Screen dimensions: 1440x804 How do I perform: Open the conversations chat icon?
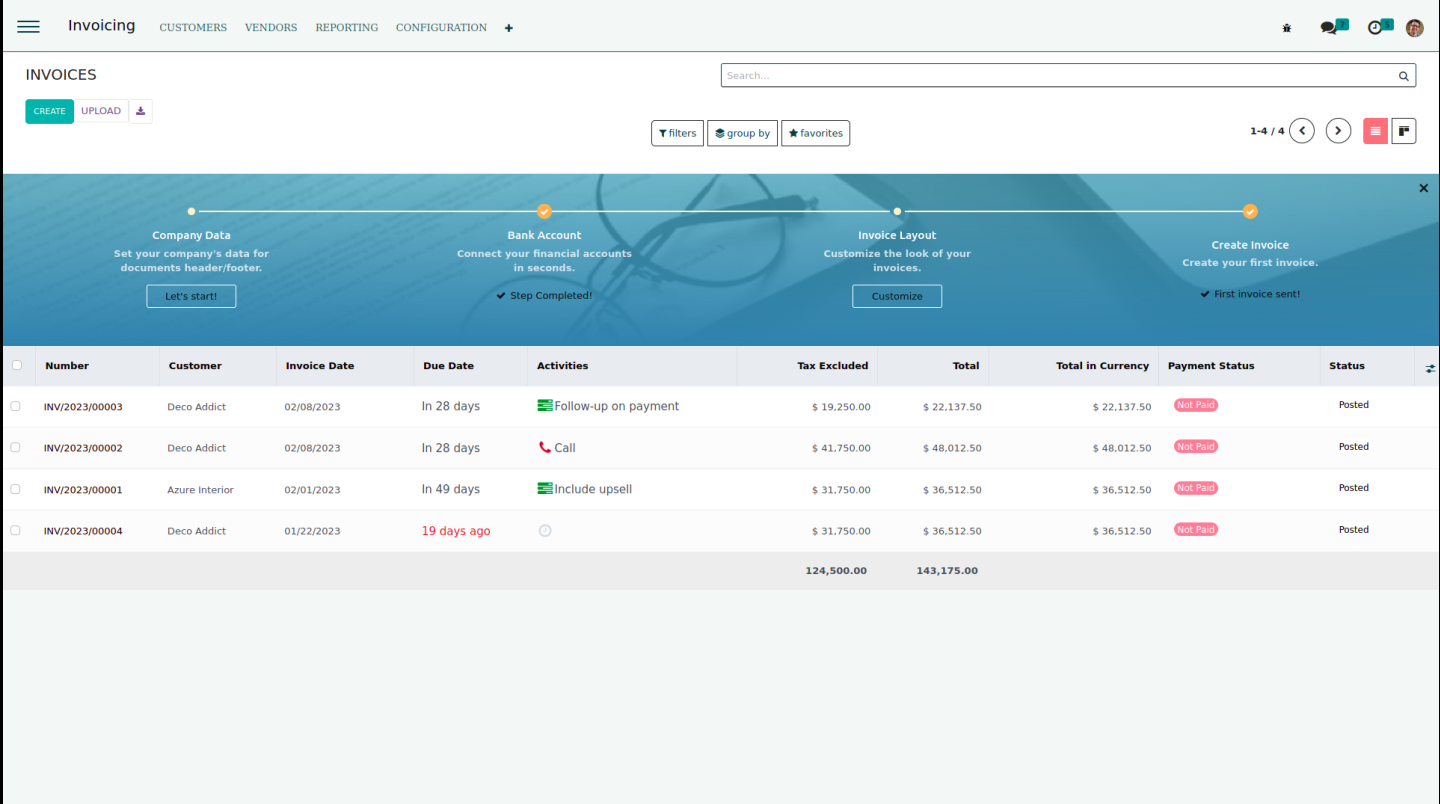click(x=1329, y=28)
